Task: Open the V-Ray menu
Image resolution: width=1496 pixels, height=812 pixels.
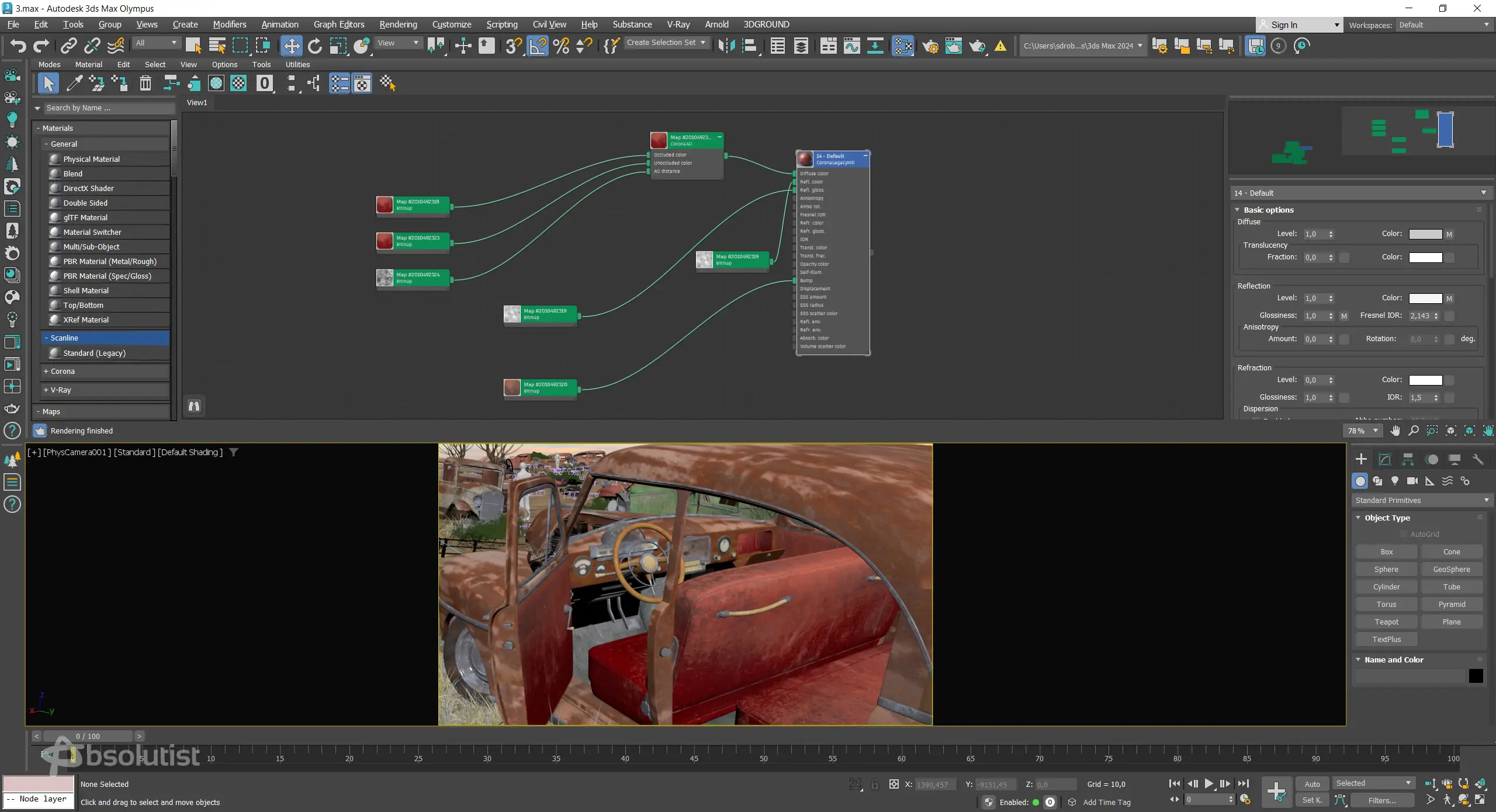Action: [x=678, y=25]
